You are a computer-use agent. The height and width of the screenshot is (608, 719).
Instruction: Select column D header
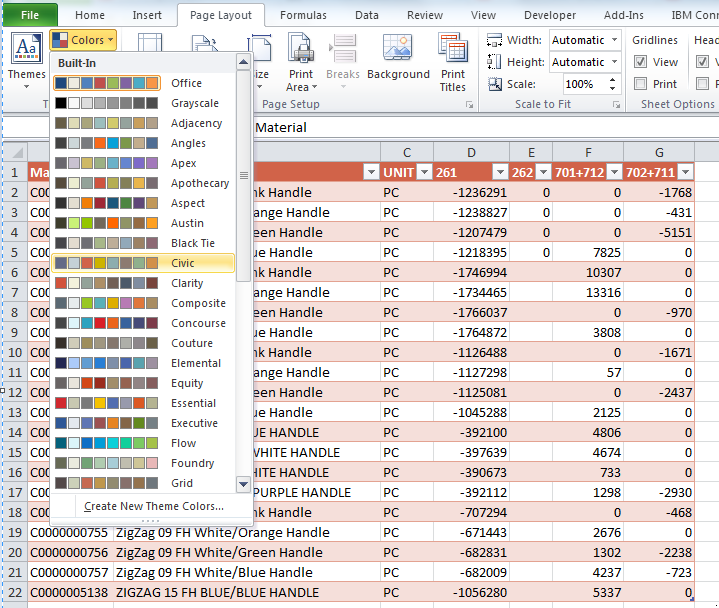(471, 152)
